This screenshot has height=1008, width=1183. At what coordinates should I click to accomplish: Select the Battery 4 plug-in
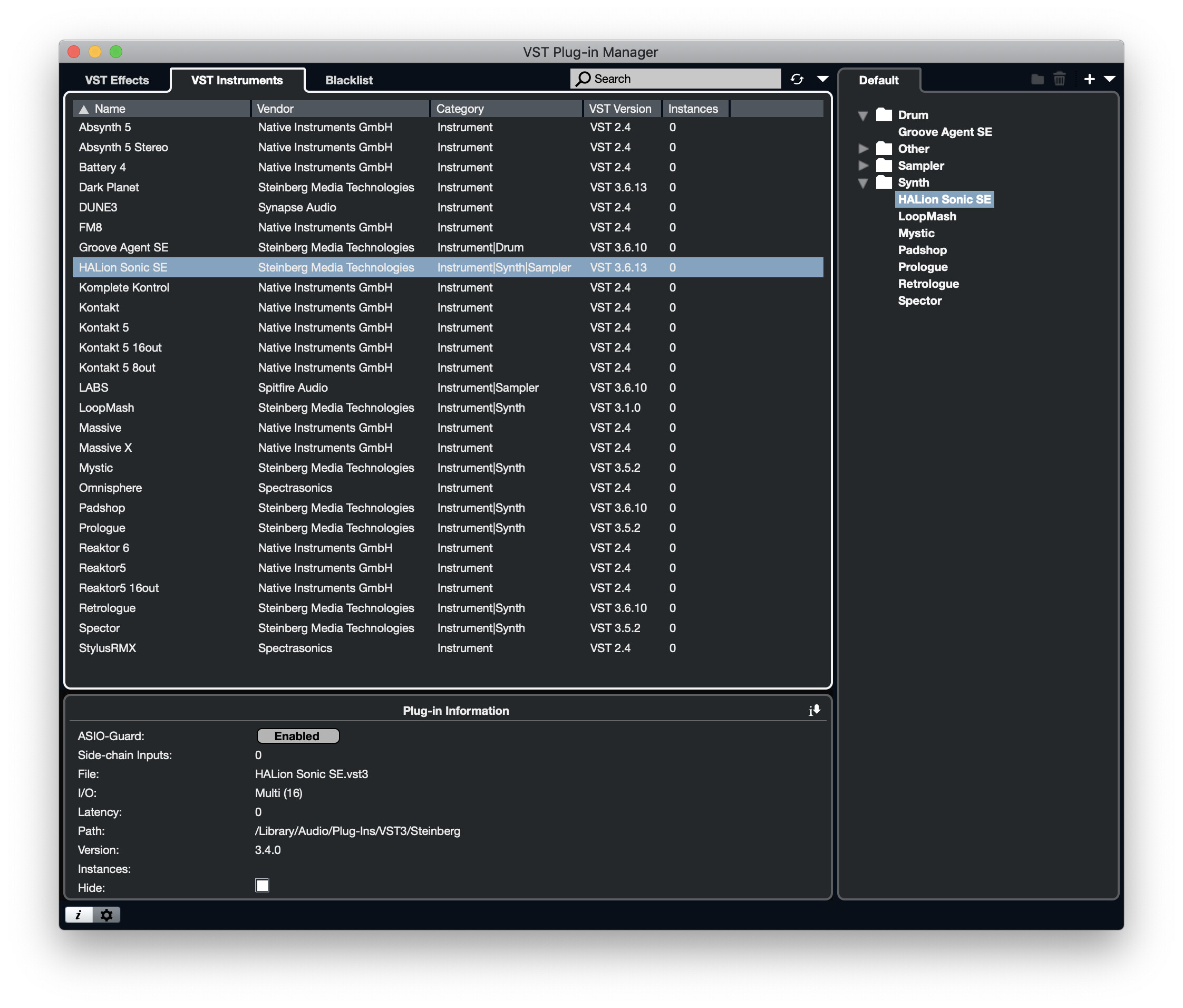pyautogui.click(x=448, y=167)
